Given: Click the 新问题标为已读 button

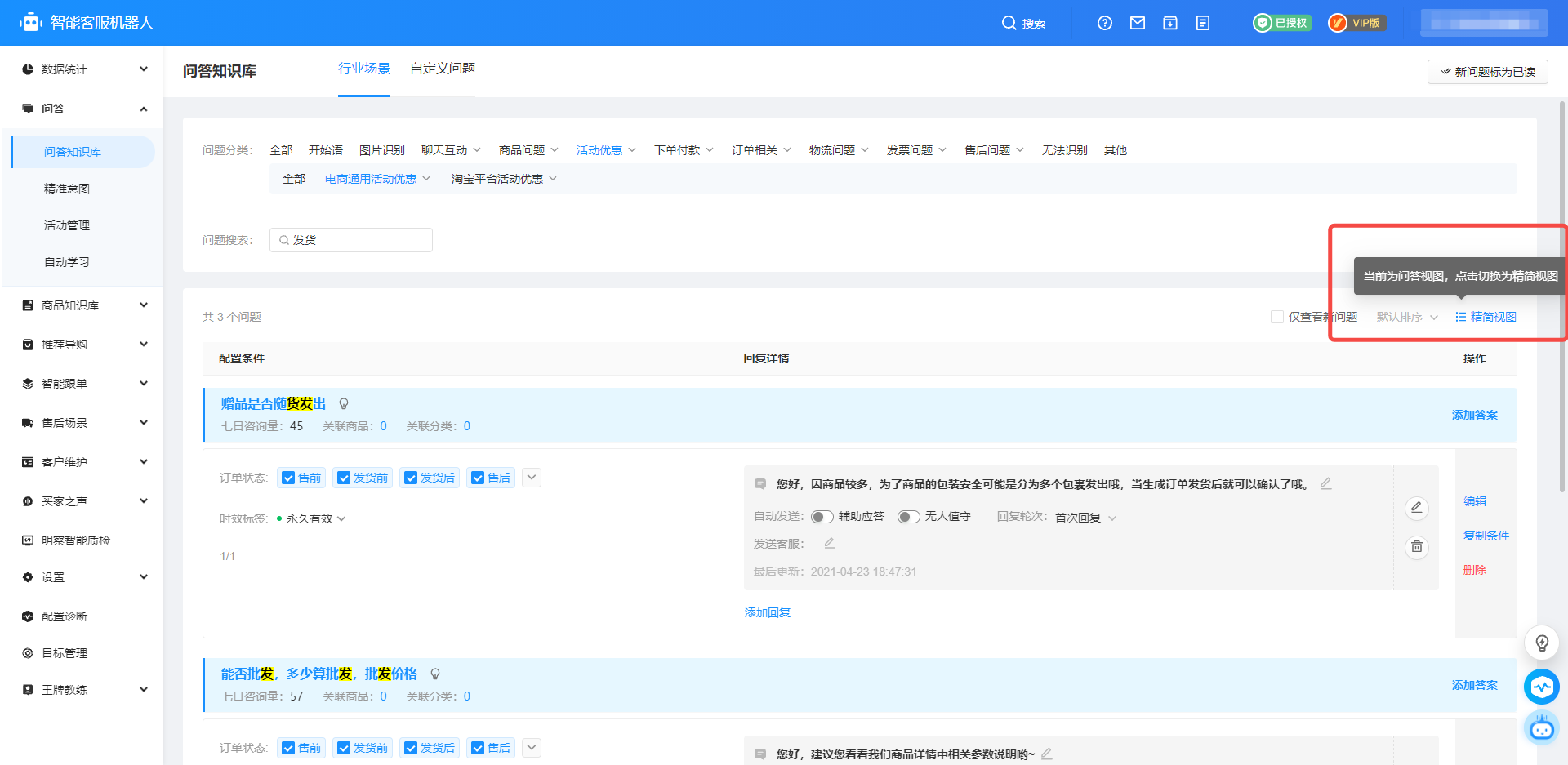Looking at the screenshot, I should [x=1488, y=72].
